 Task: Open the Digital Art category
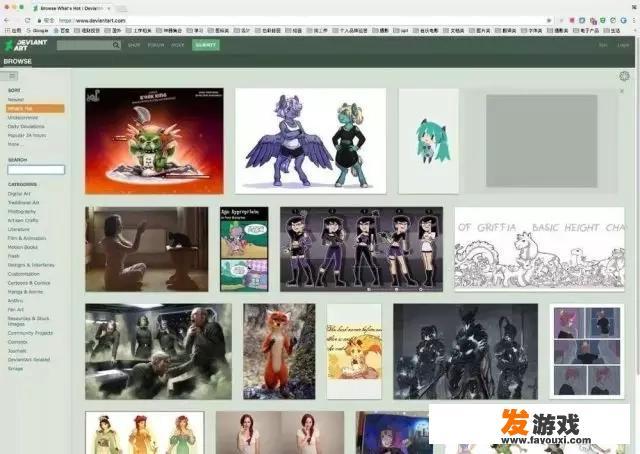tap(19, 194)
